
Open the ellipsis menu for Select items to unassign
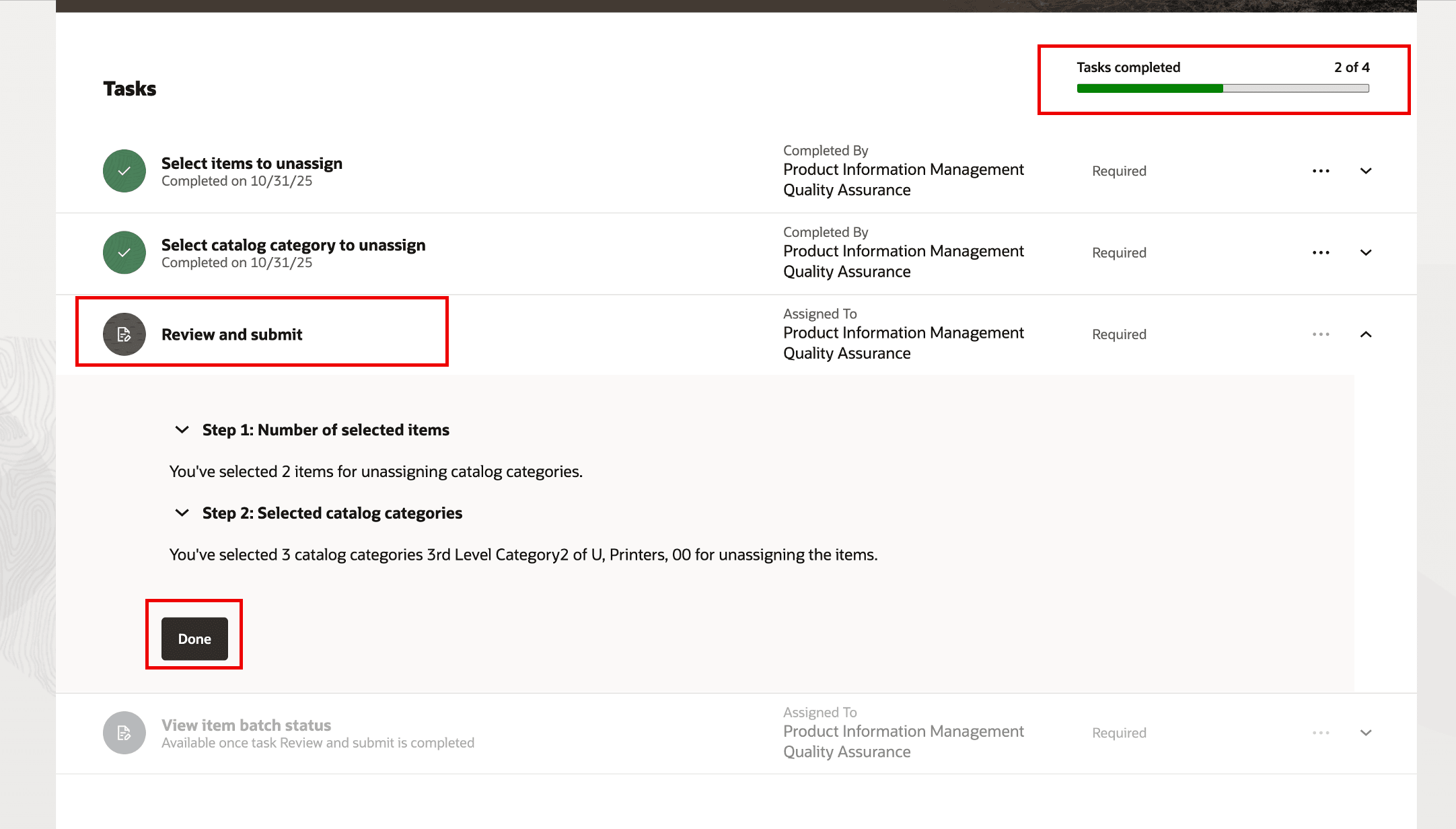point(1320,171)
